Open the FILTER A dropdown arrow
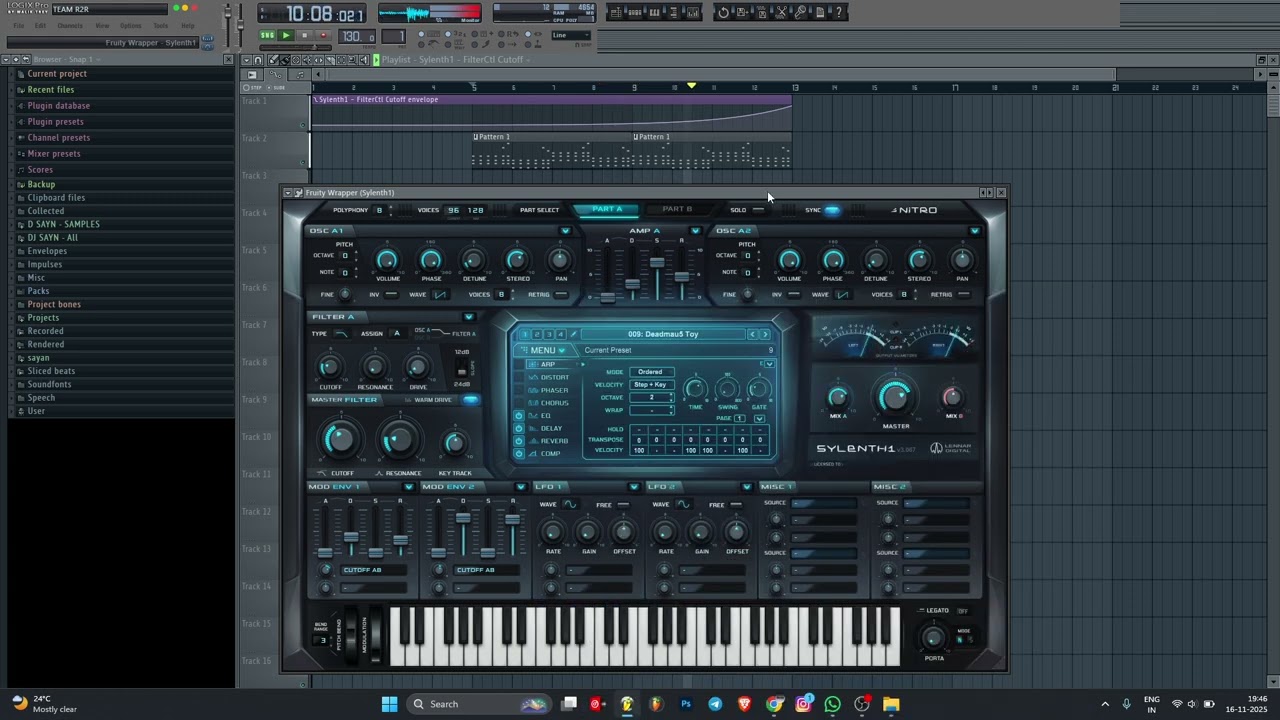Image resolution: width=1280 pixels, height=720 pixels. tap(469, 317)
